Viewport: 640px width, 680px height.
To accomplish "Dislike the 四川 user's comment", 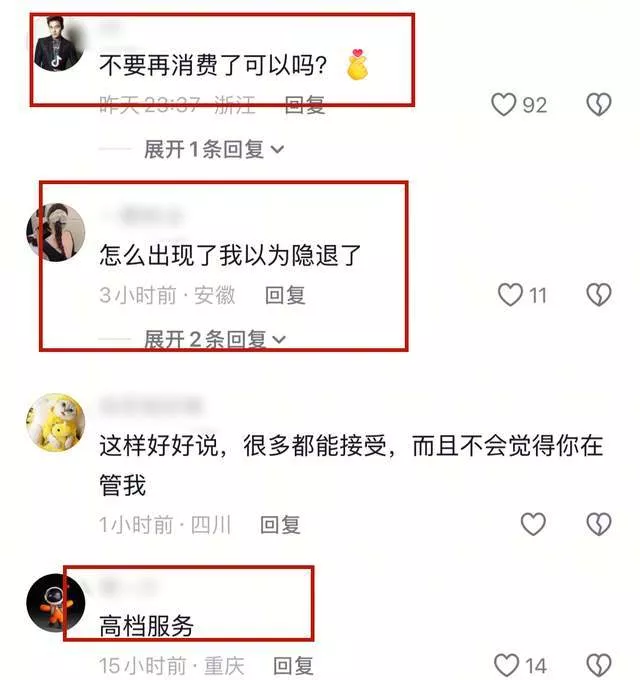I will point(599,524).
